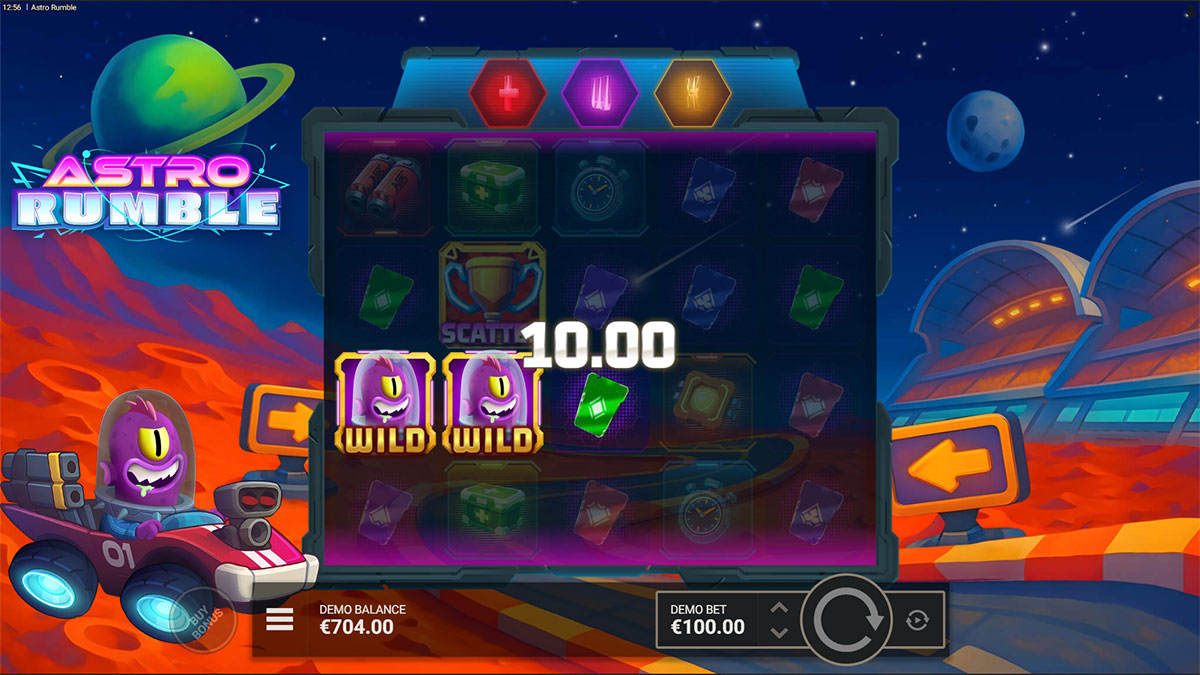
Task: Click the orange hexagon number four icon
Action: pos(692,94)
